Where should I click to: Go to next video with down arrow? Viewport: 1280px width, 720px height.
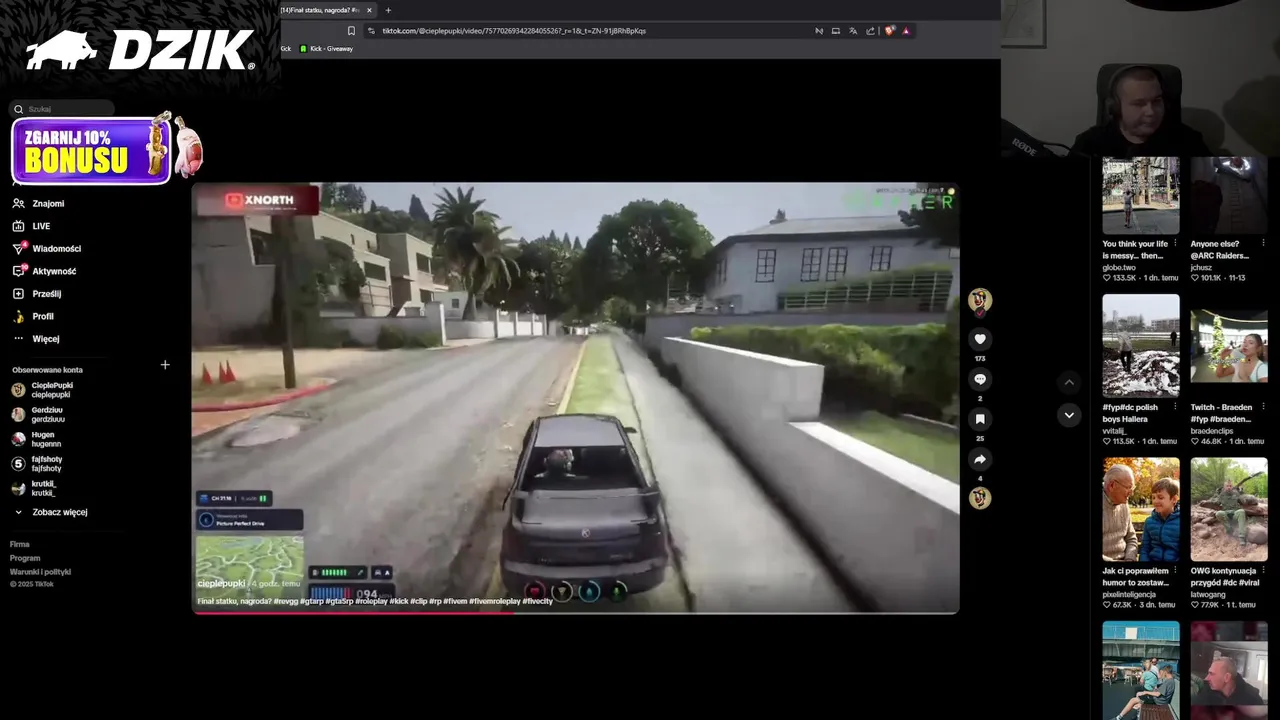click(x=1069, y=415)
